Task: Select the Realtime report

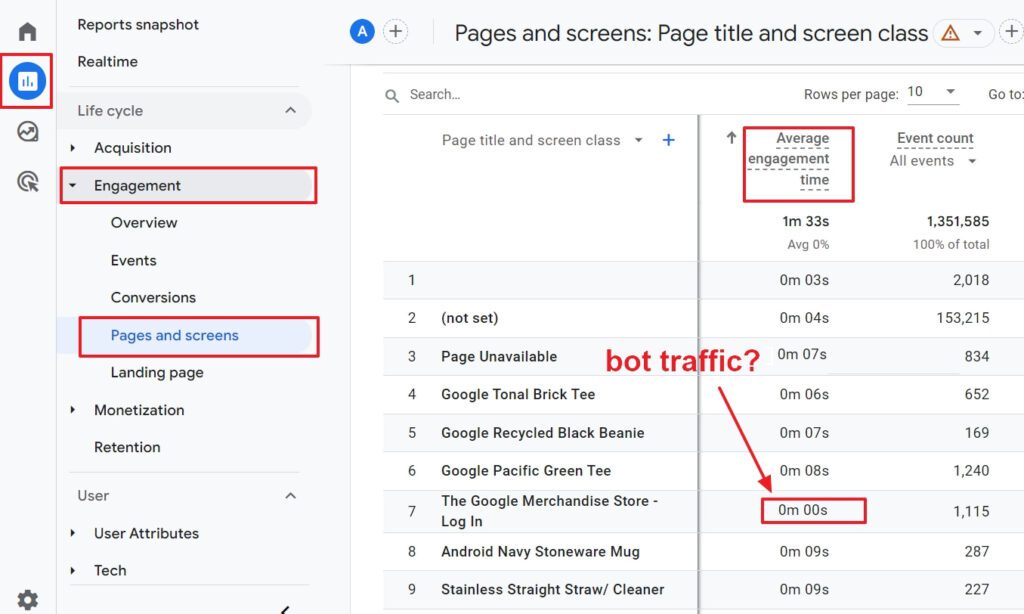Action: click(108, 61)
